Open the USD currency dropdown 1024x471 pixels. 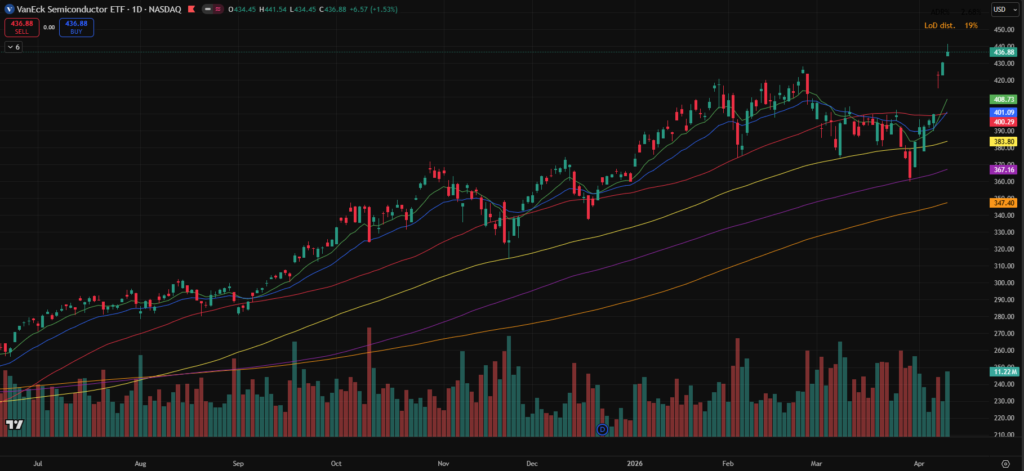point(1002,10)
